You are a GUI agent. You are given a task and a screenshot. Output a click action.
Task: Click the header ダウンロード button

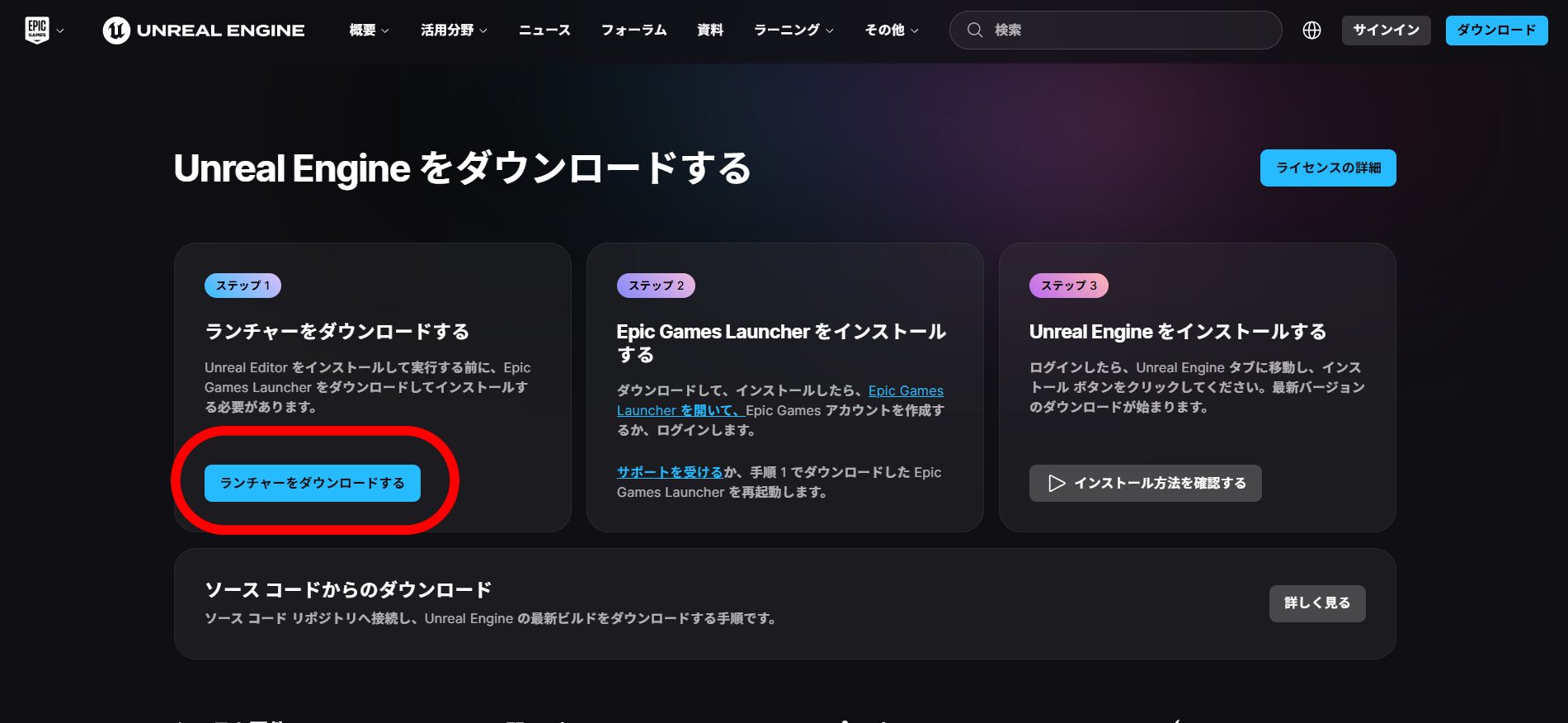tap(1496, 31)
